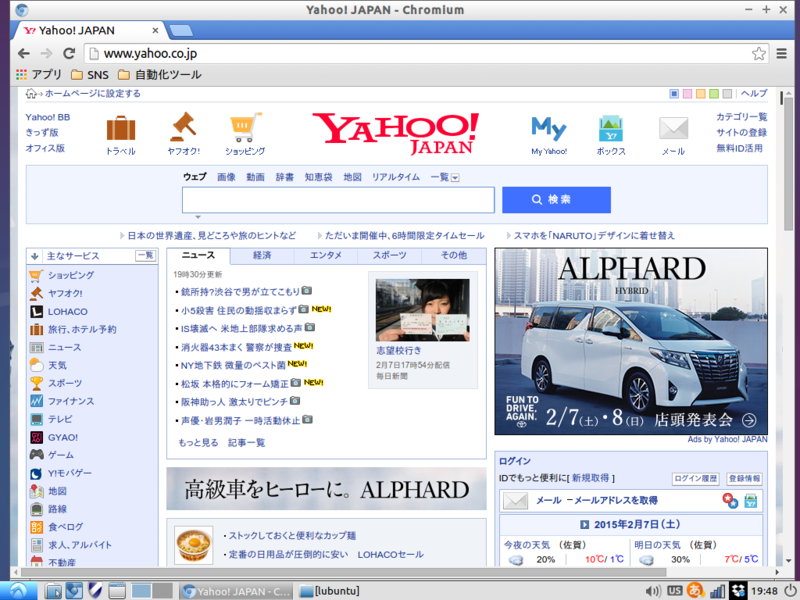Image resolution: width=800 pixels, height=600 pixels.
Task: Click the vertical page scrollbar thumb
Action: pos(788,162)
